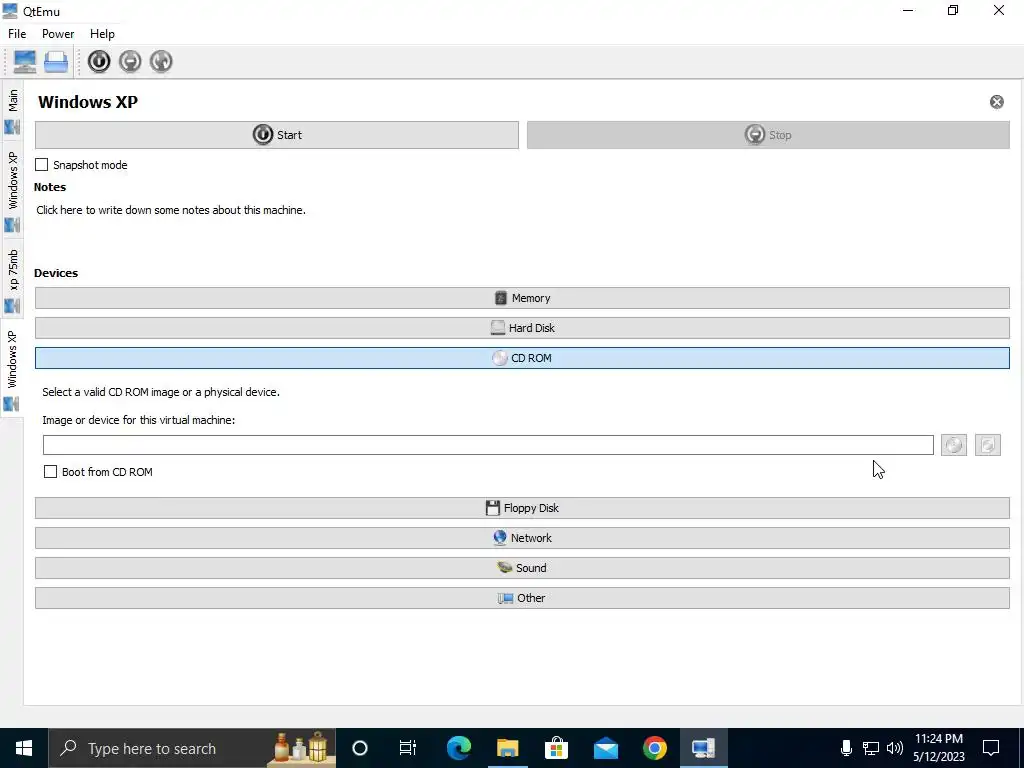The image size is (1024, 768).
Task: Expand the Sound section
Action: click(522, 568)
